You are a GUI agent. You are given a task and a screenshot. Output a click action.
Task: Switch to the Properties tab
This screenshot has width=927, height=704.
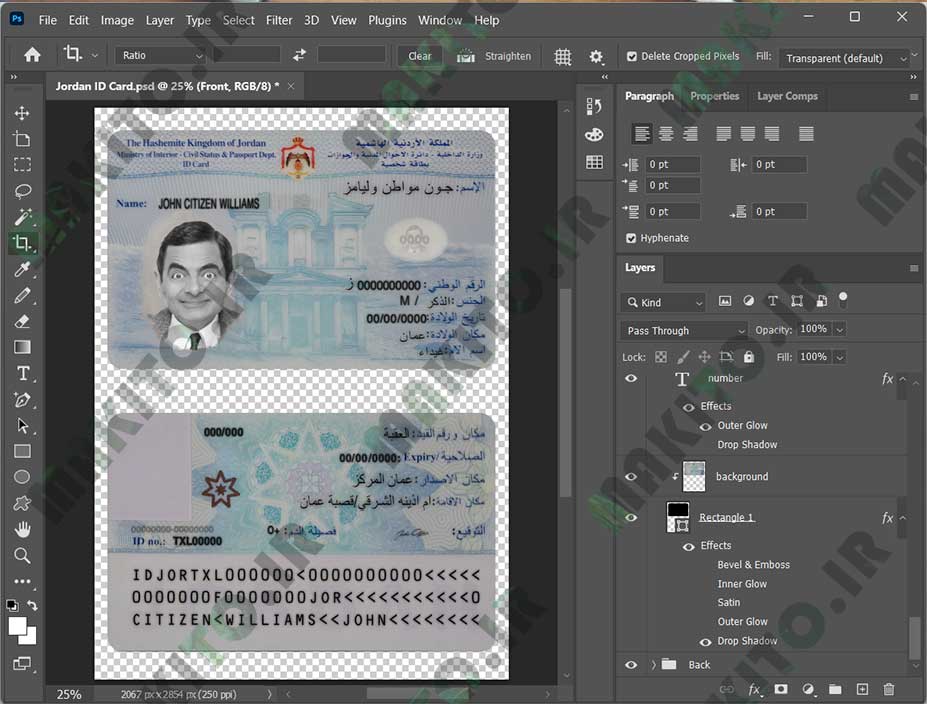pos(714,96)
